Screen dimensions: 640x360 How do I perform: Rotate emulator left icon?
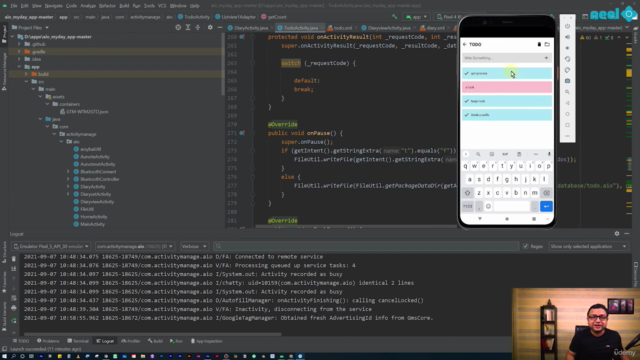pyautogui.click(x=567, y=59)
